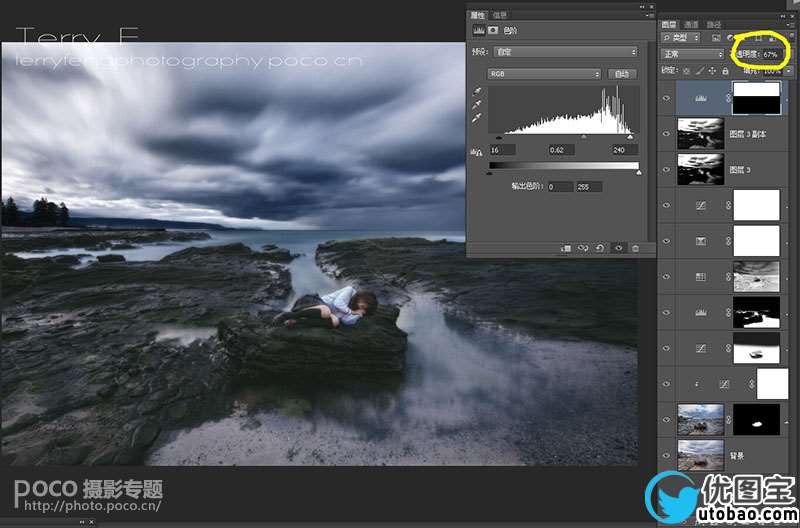The image size is (800, 528).
Task: Select the 图层 3 副本 layer thumbnail
Action: point(701,134)
